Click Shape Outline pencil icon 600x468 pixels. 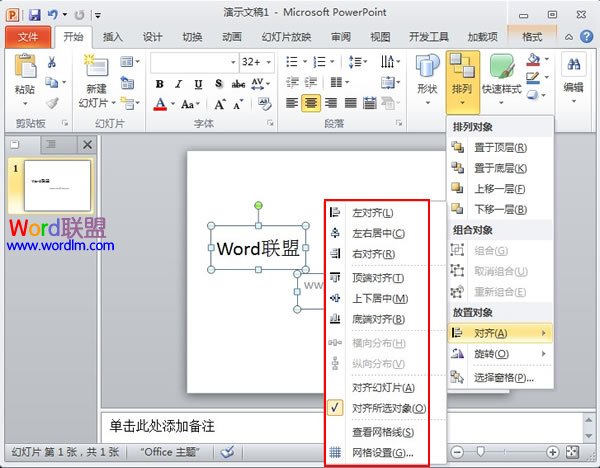(x=533, y=78)
